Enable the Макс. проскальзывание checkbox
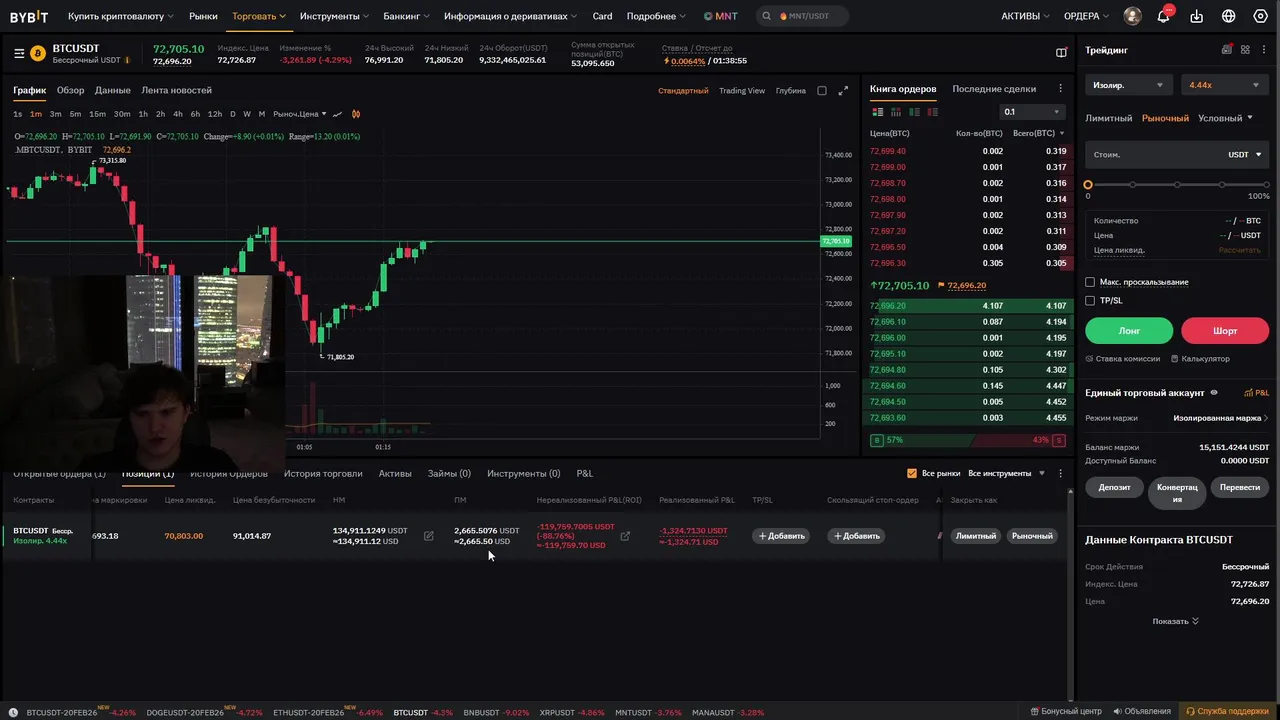The width and height of the screenshot is (1280, 720). coord(1090,282)
